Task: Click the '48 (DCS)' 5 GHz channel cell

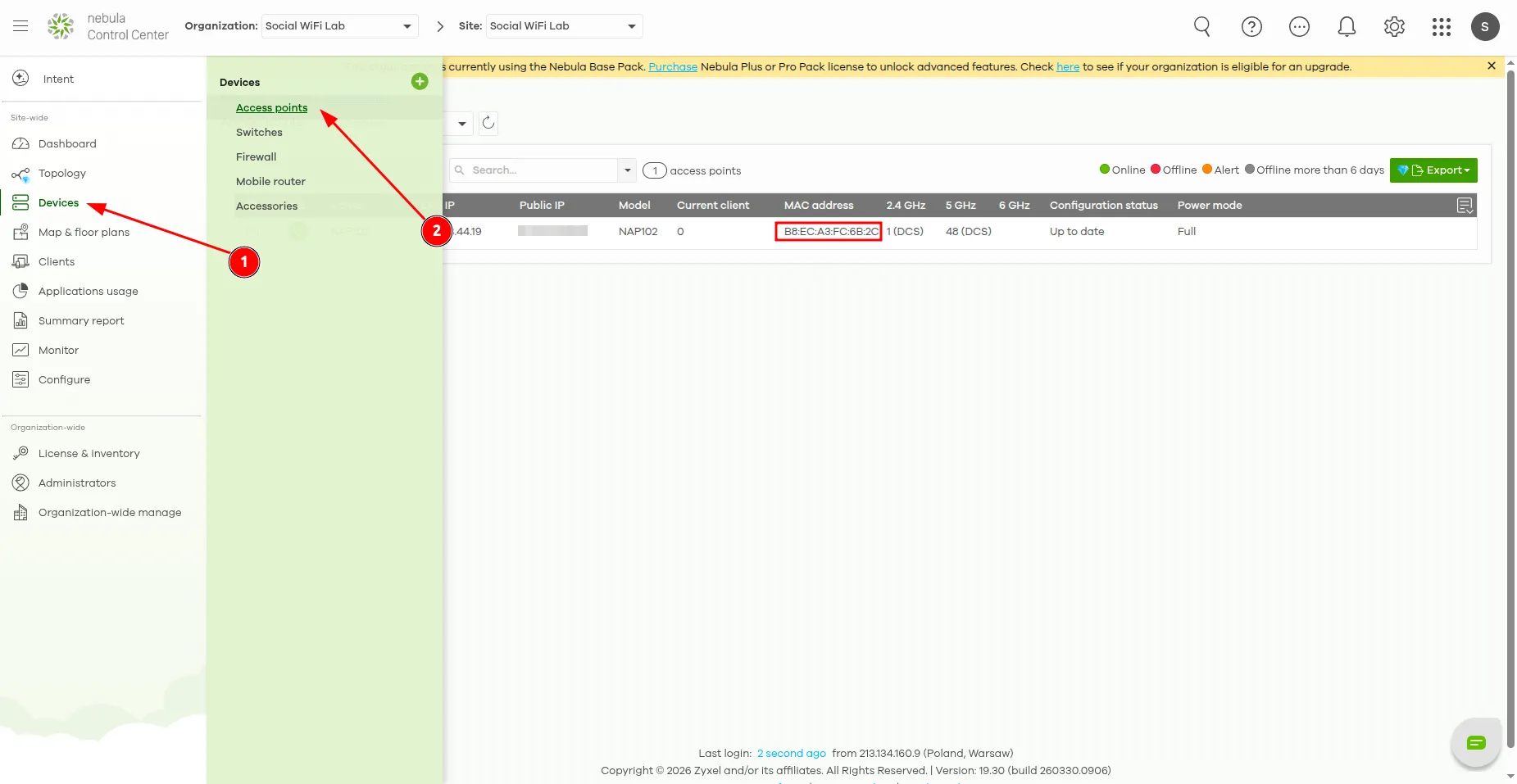Action: click(x=969, y=231)
